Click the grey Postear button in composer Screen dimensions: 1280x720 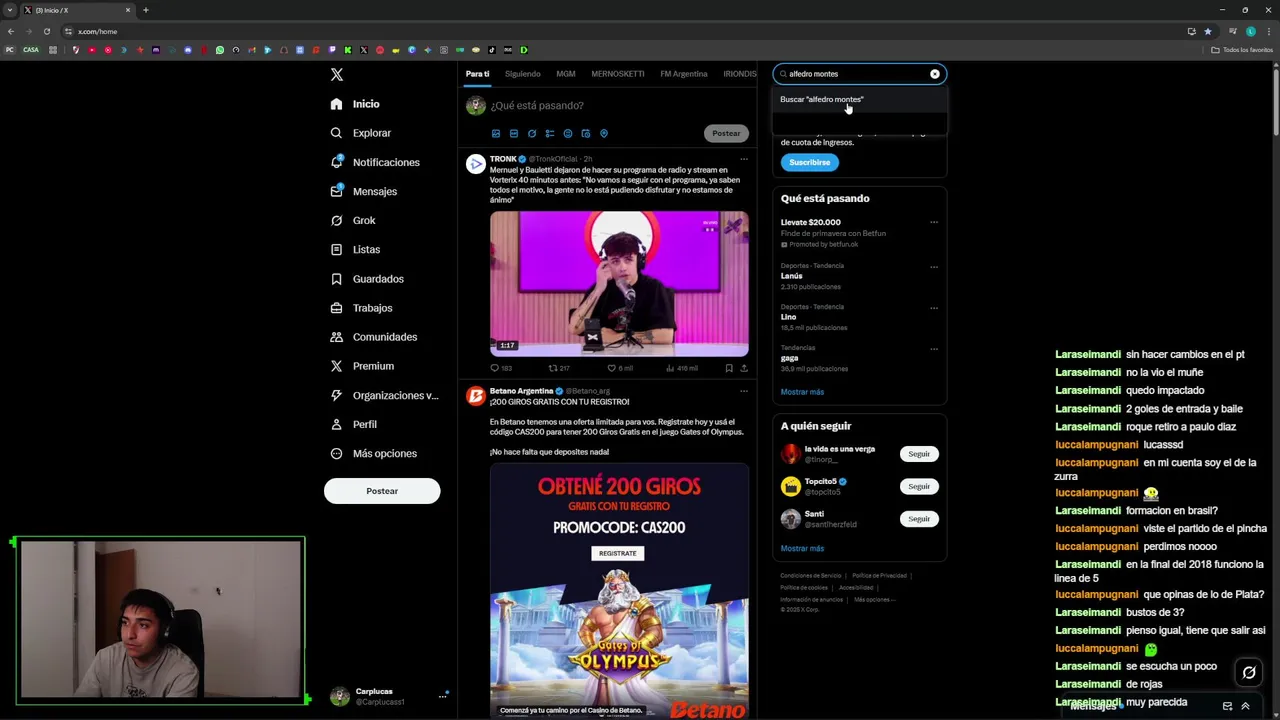click(726, 133)
